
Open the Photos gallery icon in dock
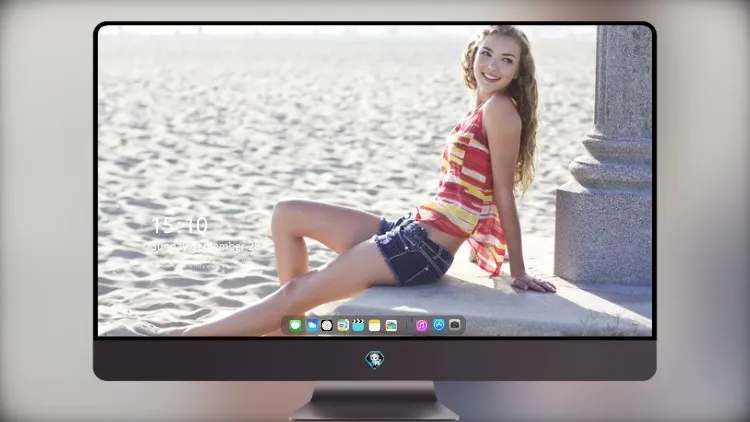click(391, 326)
